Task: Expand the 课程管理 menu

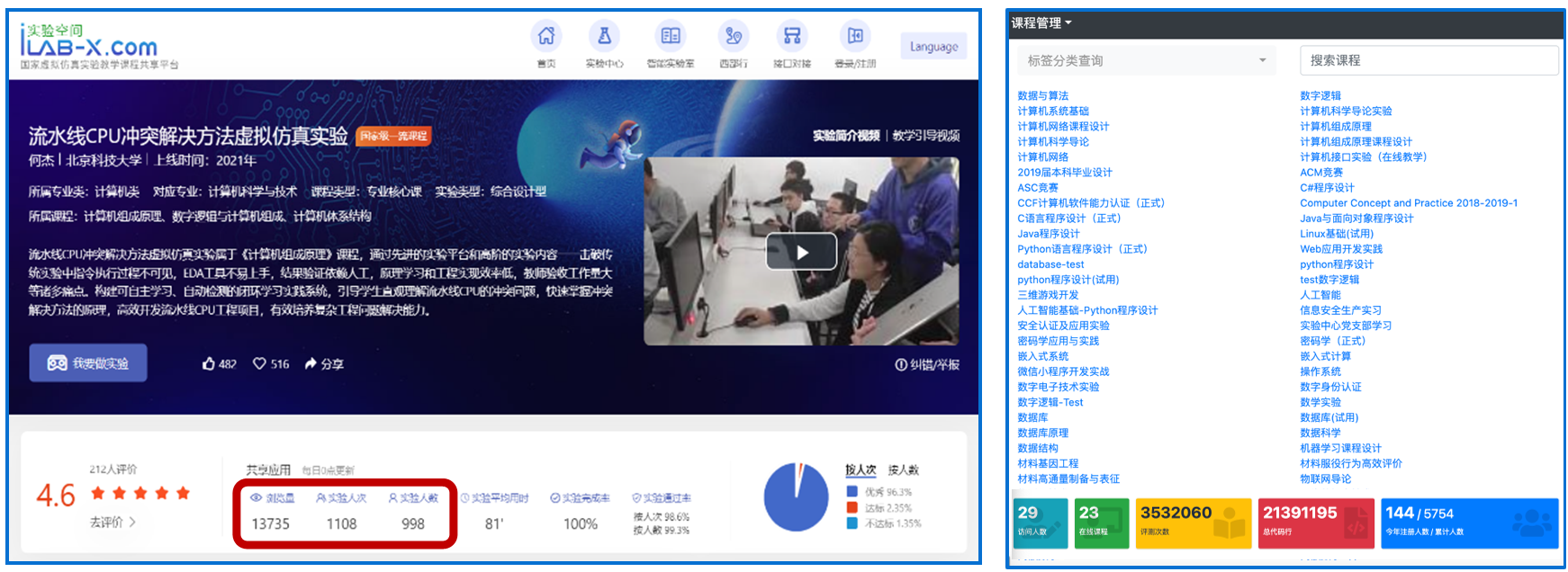Action: point(1041,23)
